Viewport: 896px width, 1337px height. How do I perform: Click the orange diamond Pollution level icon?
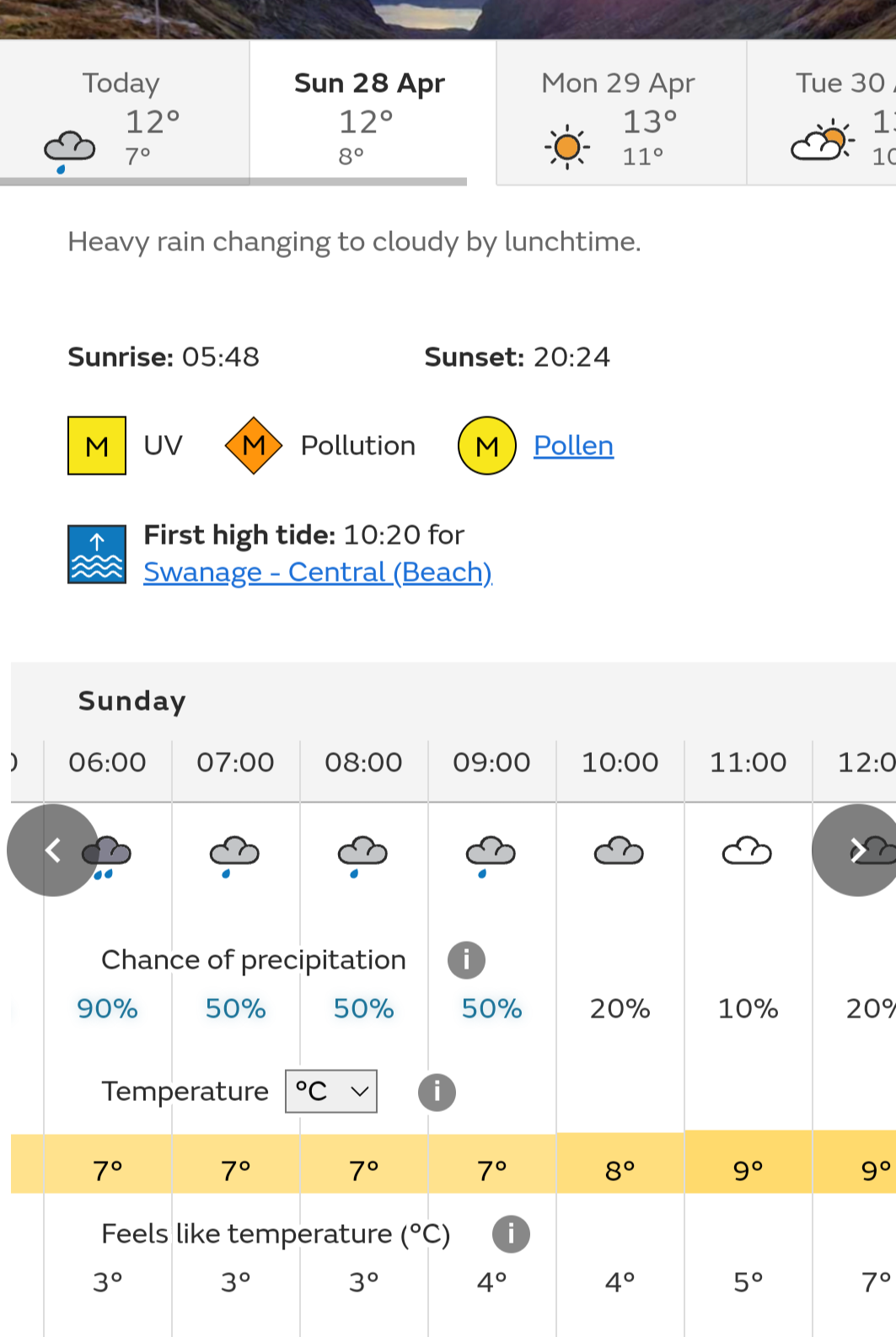pyautogui.click(x=254, y=445)
